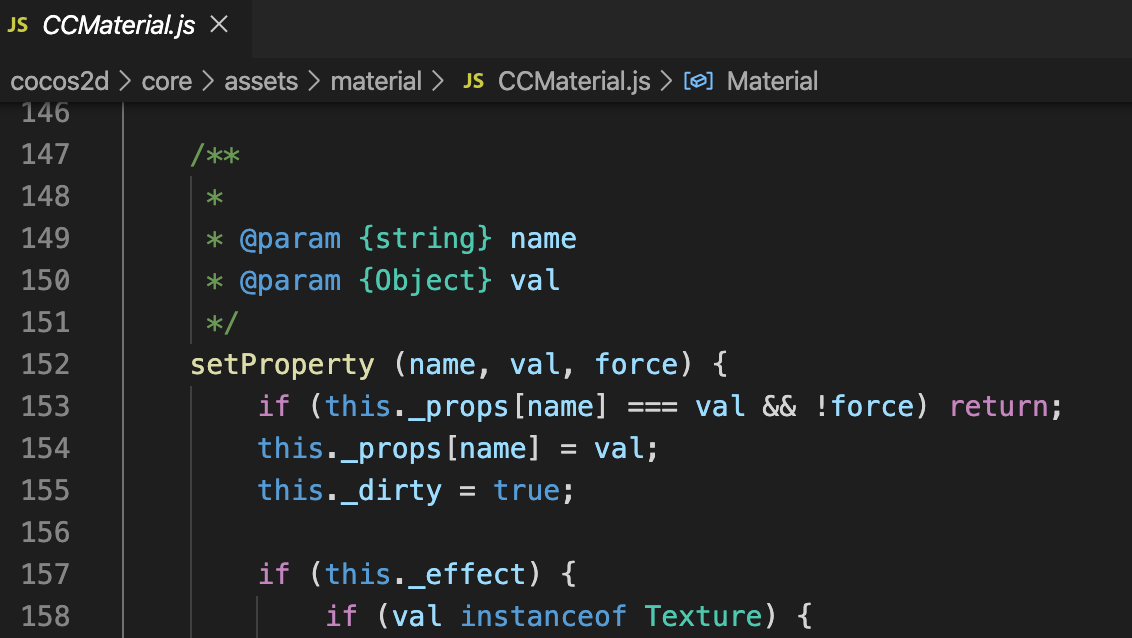Select CCMaterial.js in the breadcrumb path
Viewport: 1132px width, 638px height.
(x=574, y=81)
